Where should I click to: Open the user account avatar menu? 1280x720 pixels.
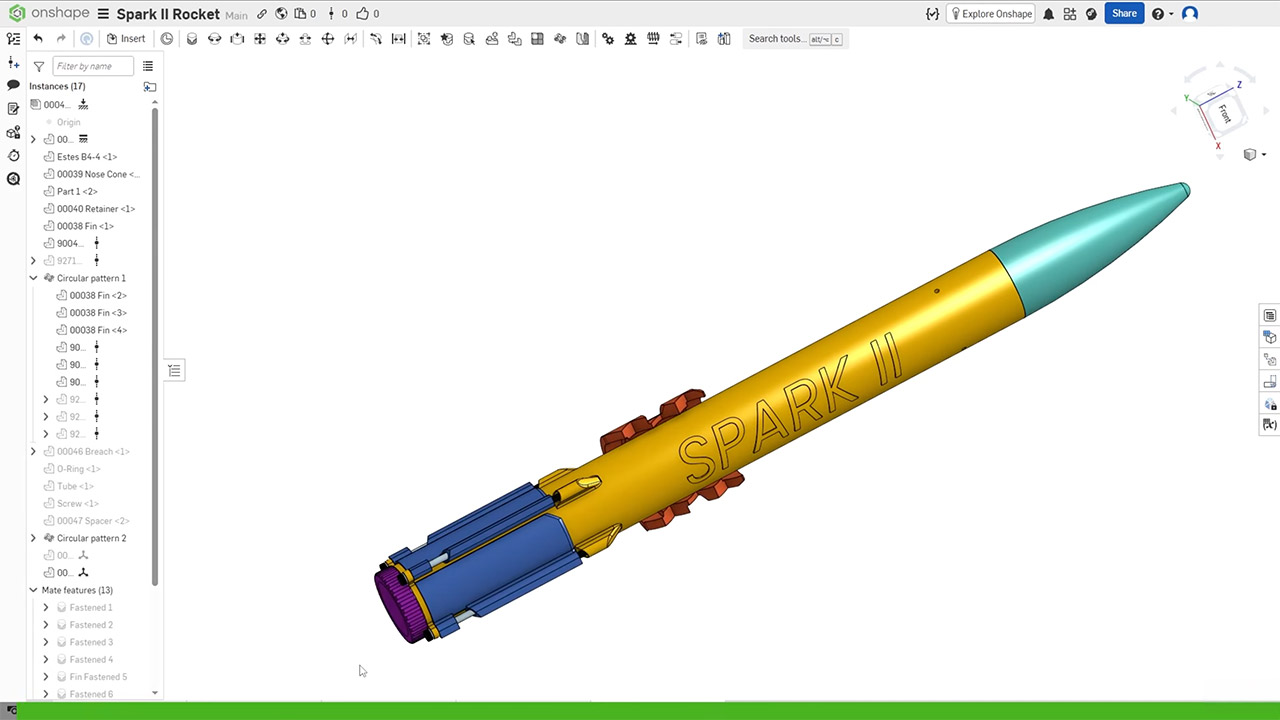[1190, 14]
